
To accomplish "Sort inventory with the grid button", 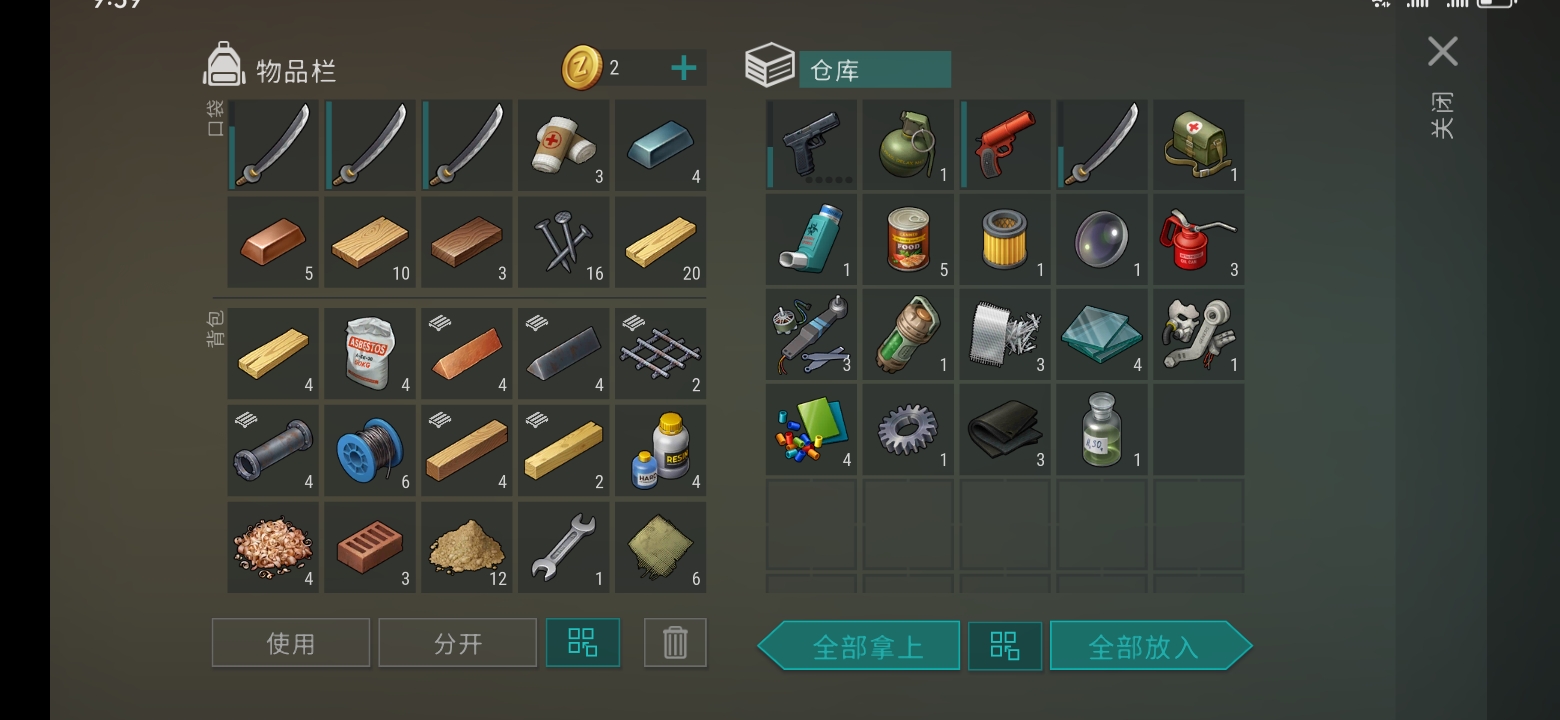I will click(583, 642).
